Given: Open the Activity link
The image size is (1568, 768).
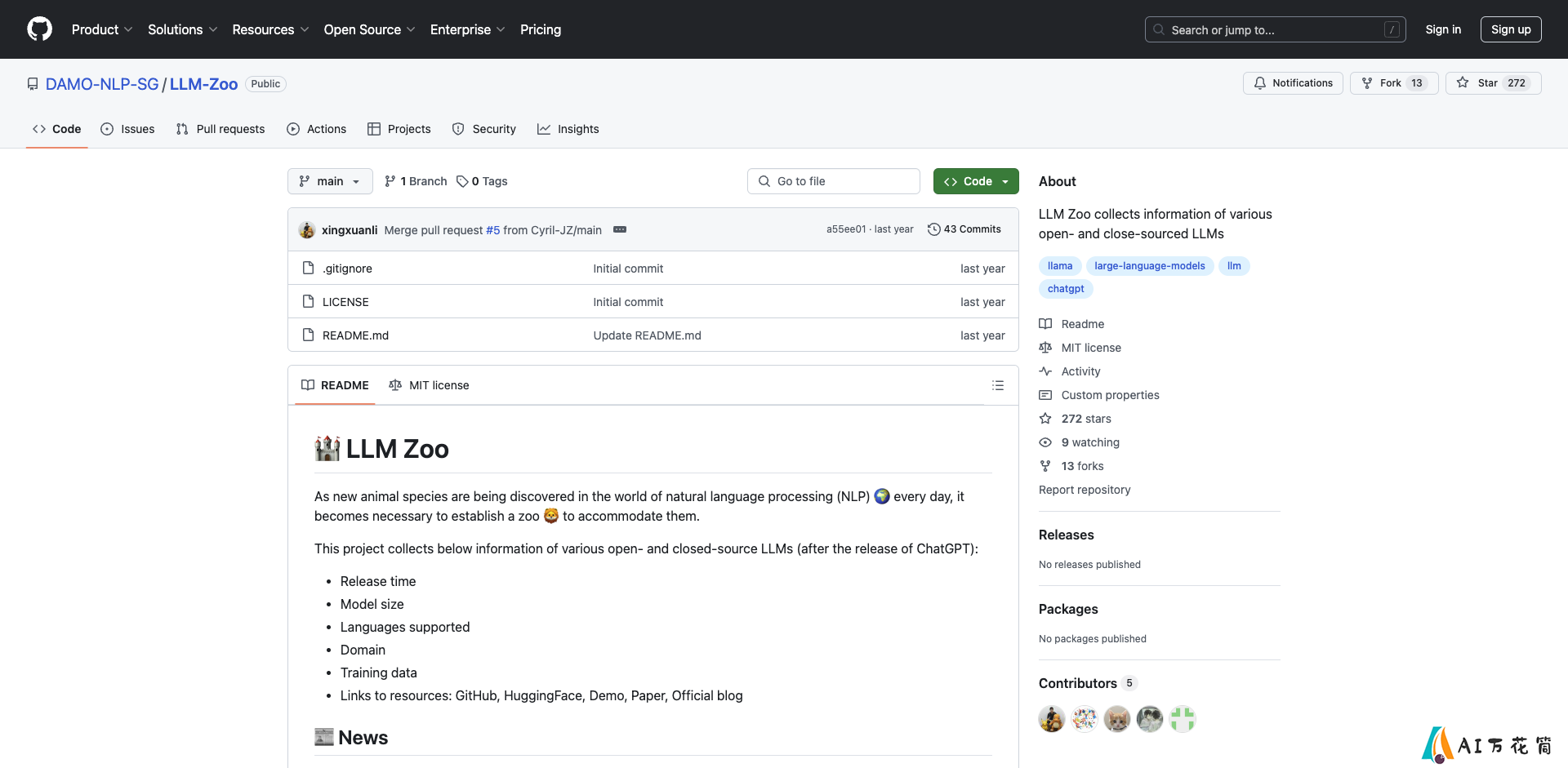Looking at the screenshot, I should tap(1070, 371).
